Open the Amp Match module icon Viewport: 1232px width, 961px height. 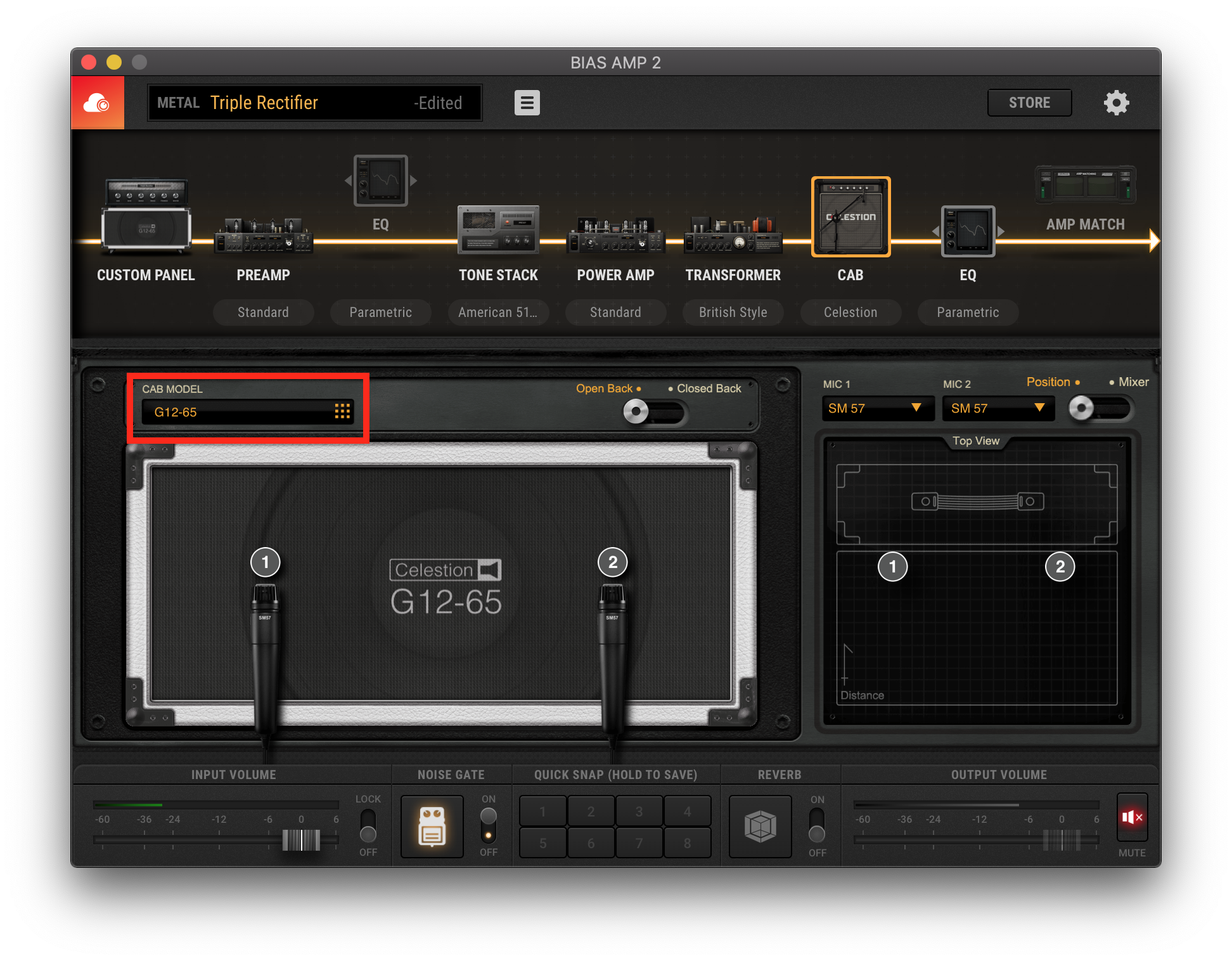point(1085,184)
